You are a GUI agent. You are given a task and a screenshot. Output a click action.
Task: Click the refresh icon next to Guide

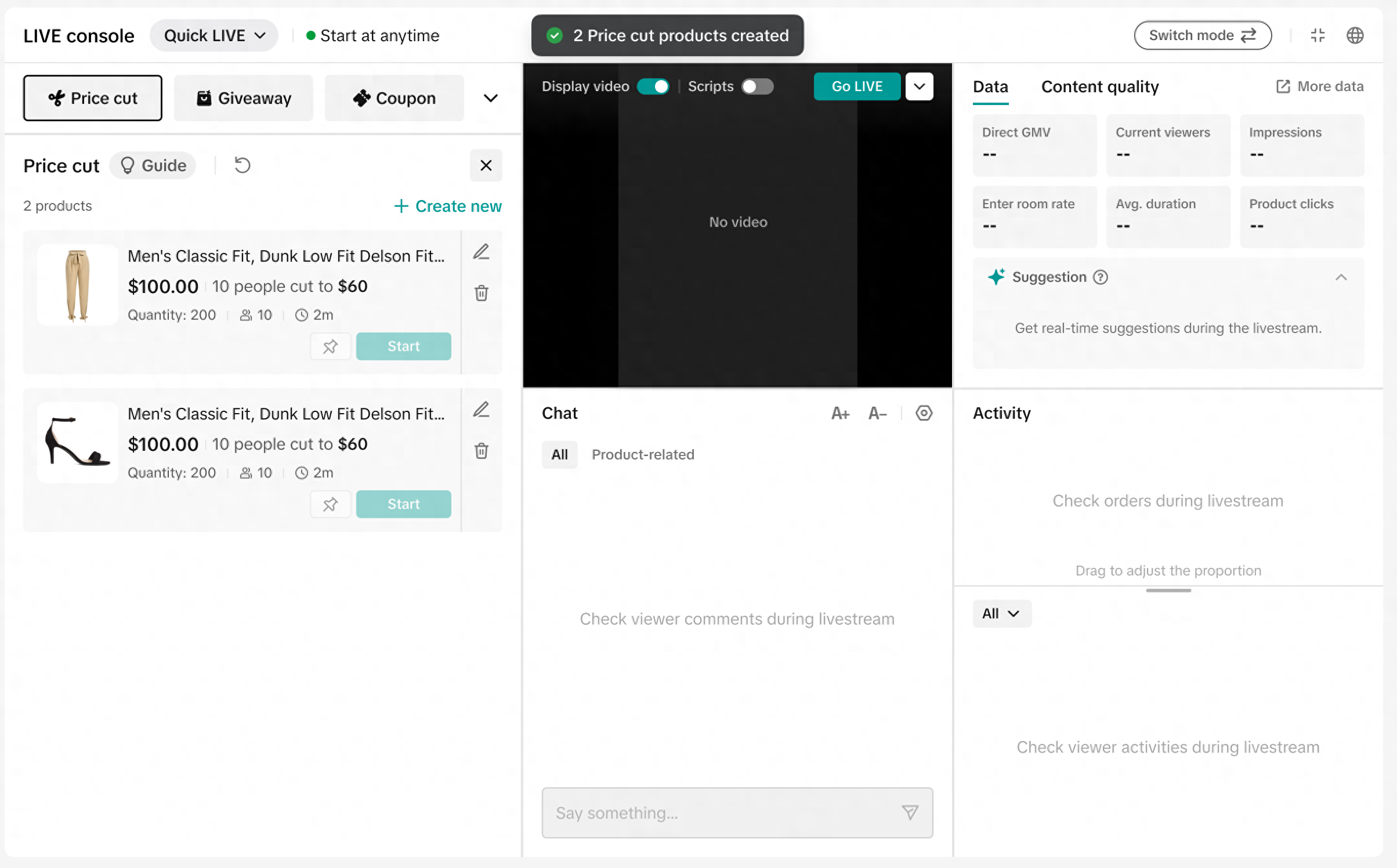click(x=242, y=165)
